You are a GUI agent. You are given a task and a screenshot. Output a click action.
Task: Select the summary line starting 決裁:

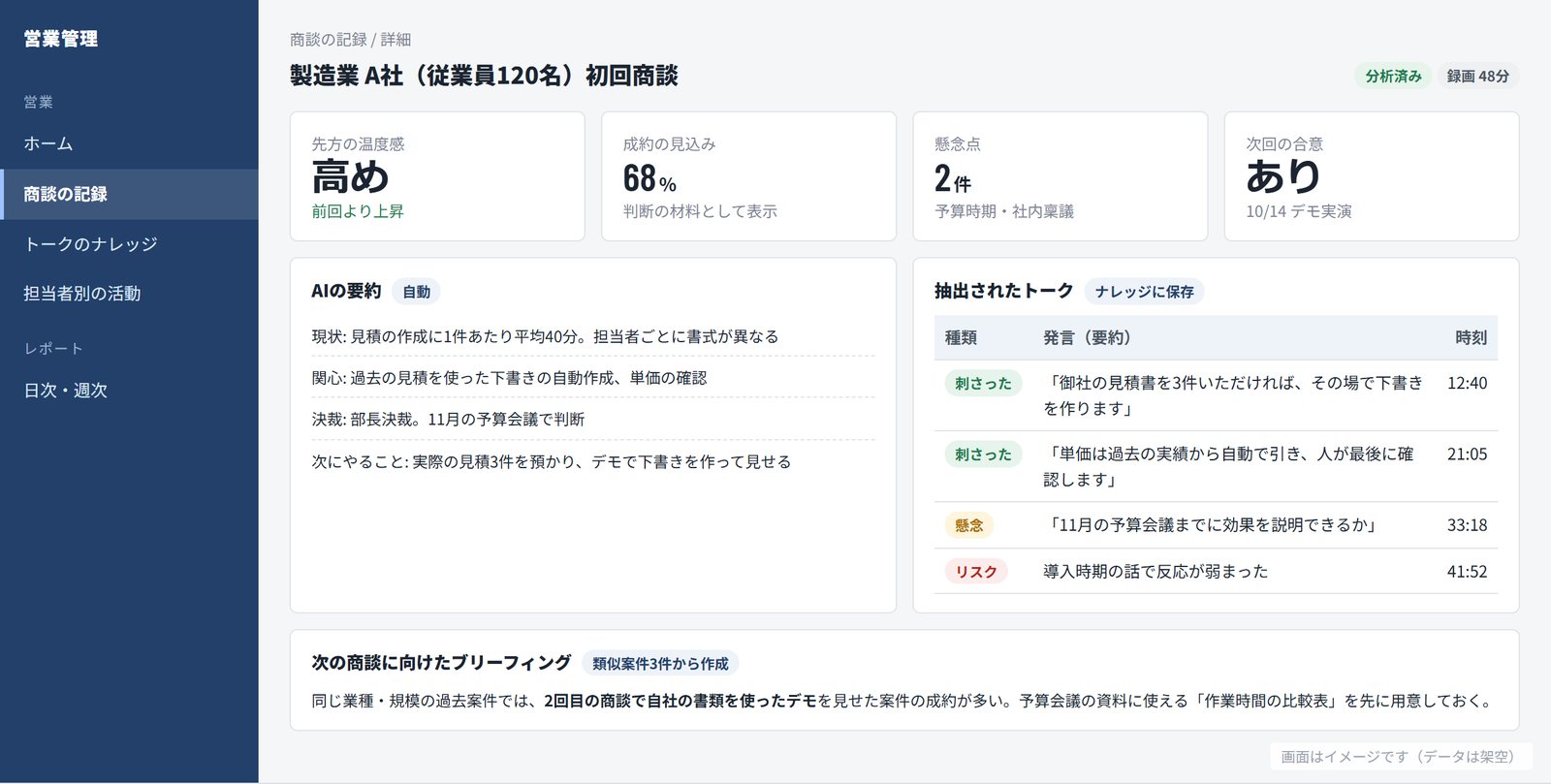pyautogui.click(x=592, y=420)
